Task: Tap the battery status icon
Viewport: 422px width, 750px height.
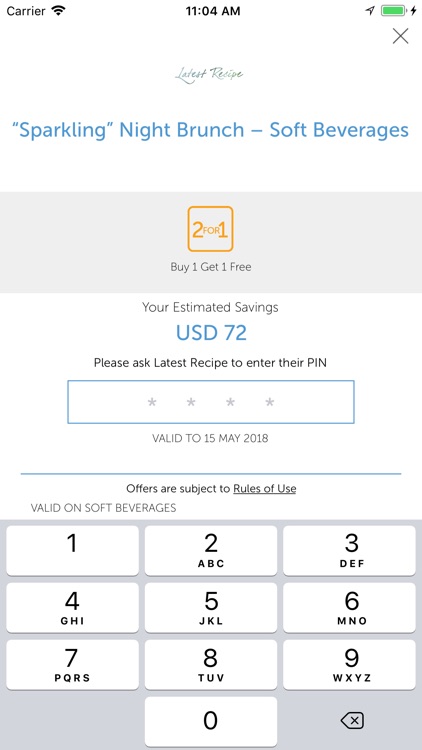Action: pos(394,11)
